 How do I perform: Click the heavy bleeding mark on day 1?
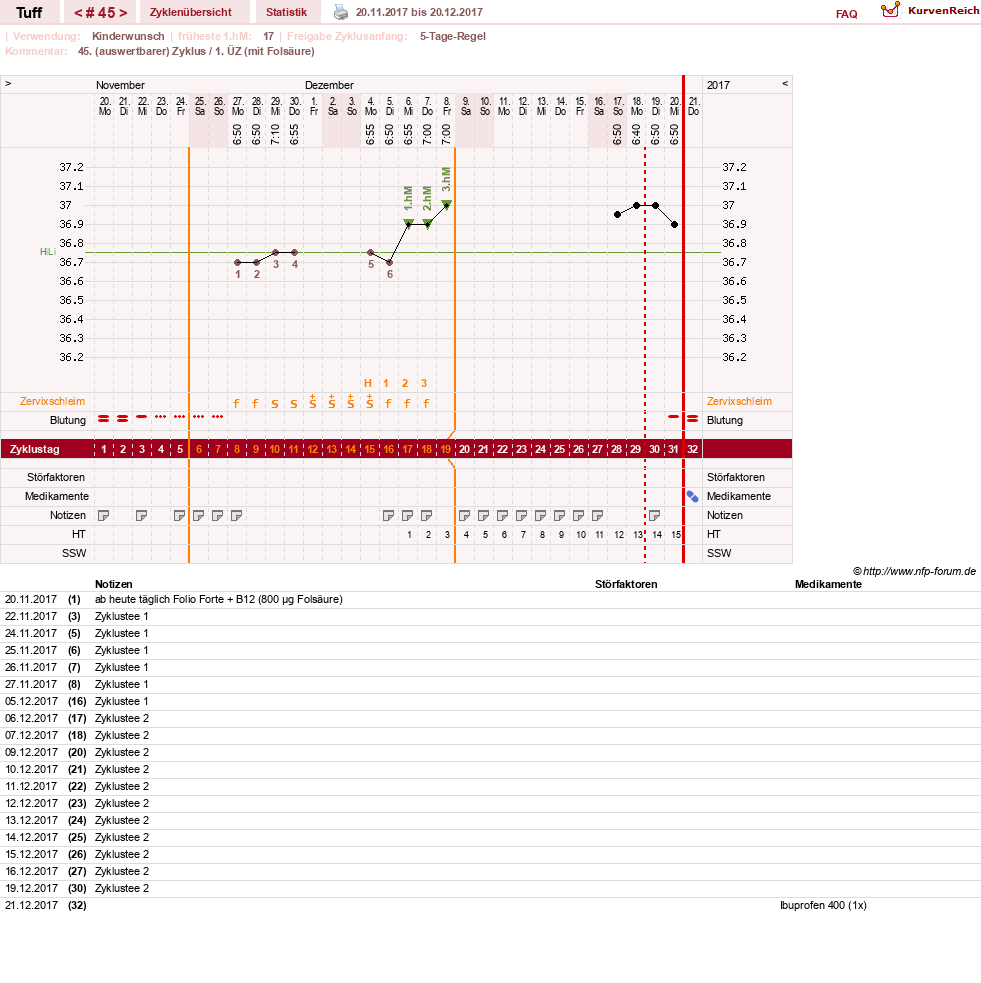click(103, 418)
